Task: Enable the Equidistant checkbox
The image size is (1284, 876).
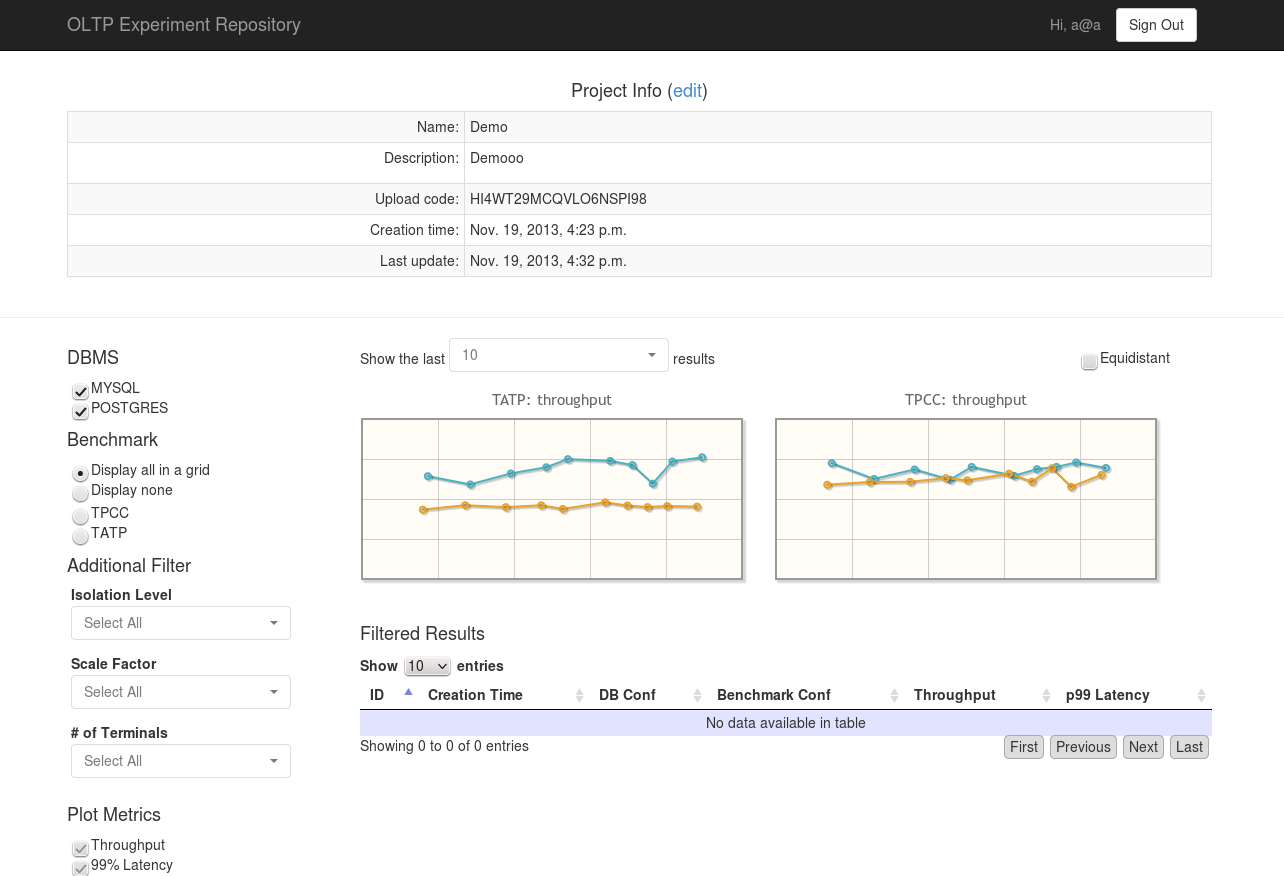Action: pyautogui.click(x=1089, y=361)
